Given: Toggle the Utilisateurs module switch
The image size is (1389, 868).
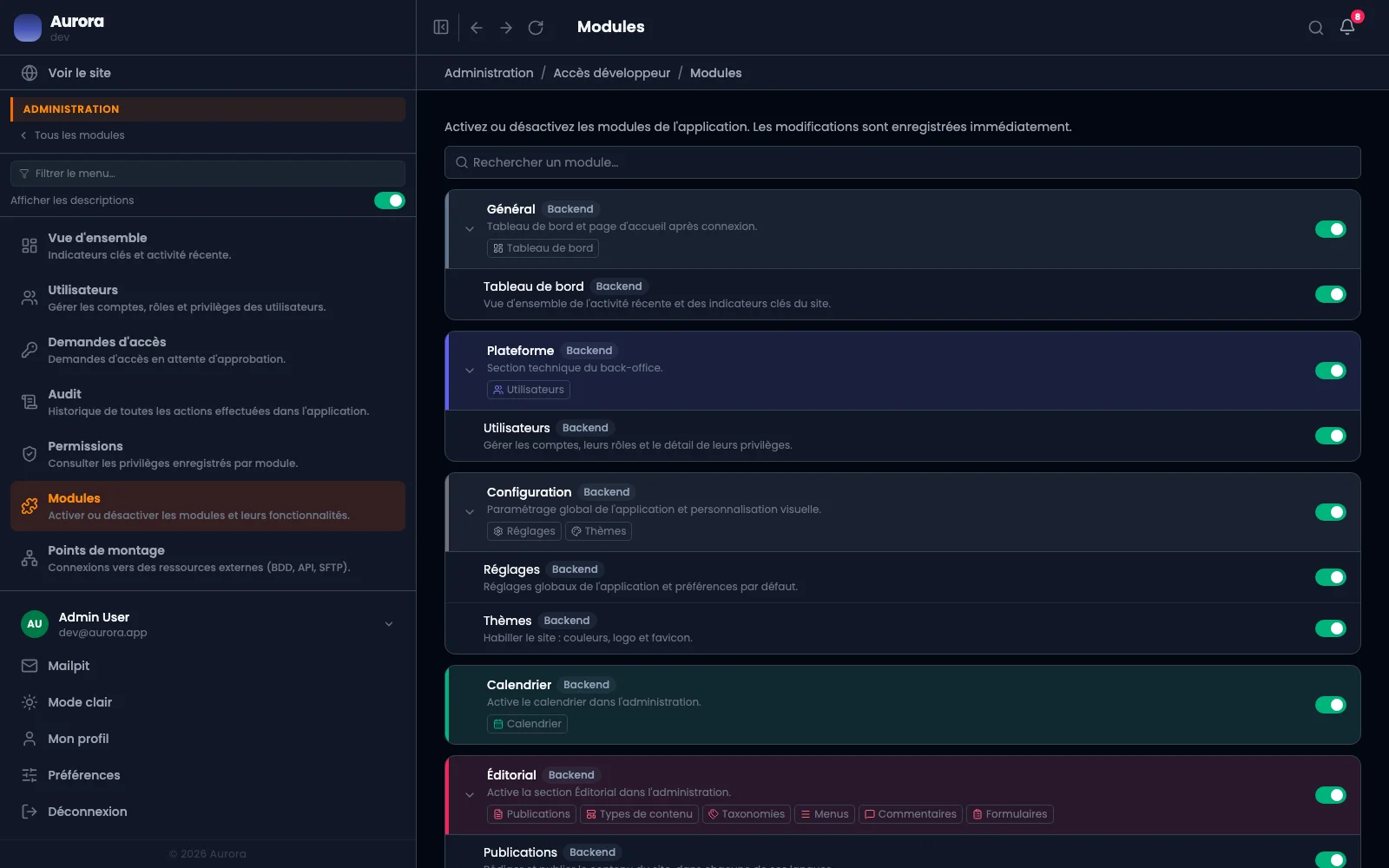Looking at the screenshot, I should (1331, 436).
